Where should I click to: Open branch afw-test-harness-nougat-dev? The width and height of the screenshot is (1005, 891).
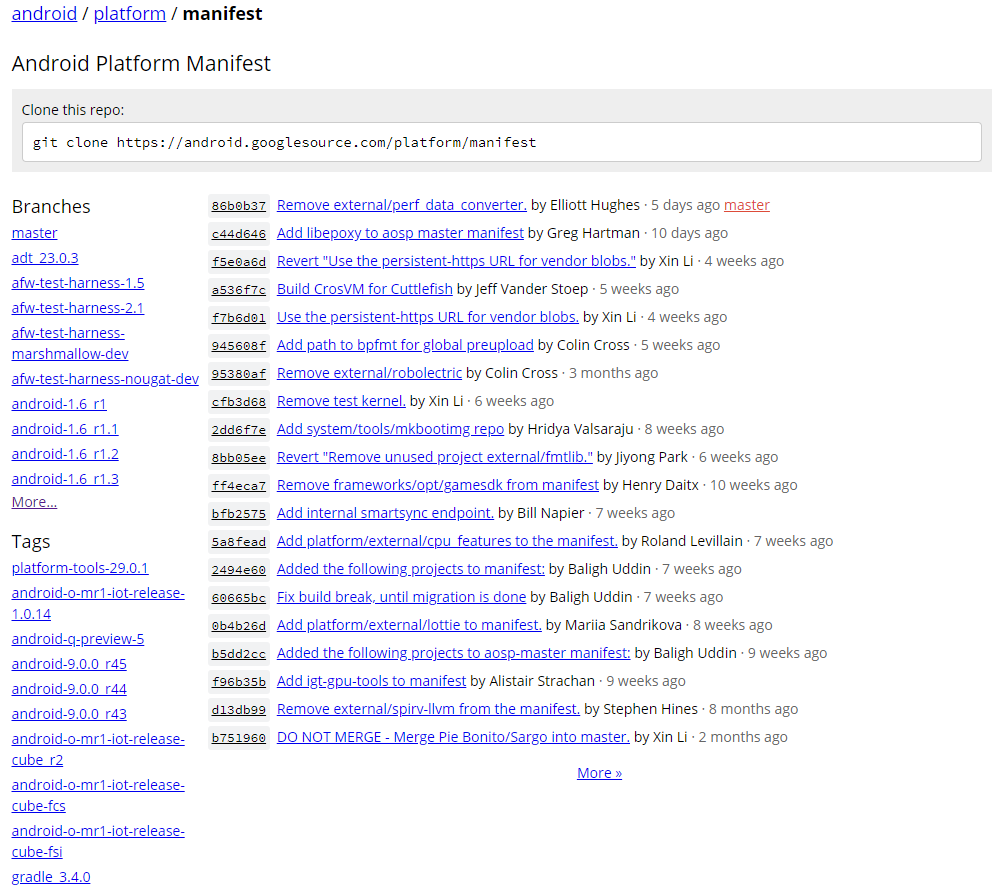point(105,379)
